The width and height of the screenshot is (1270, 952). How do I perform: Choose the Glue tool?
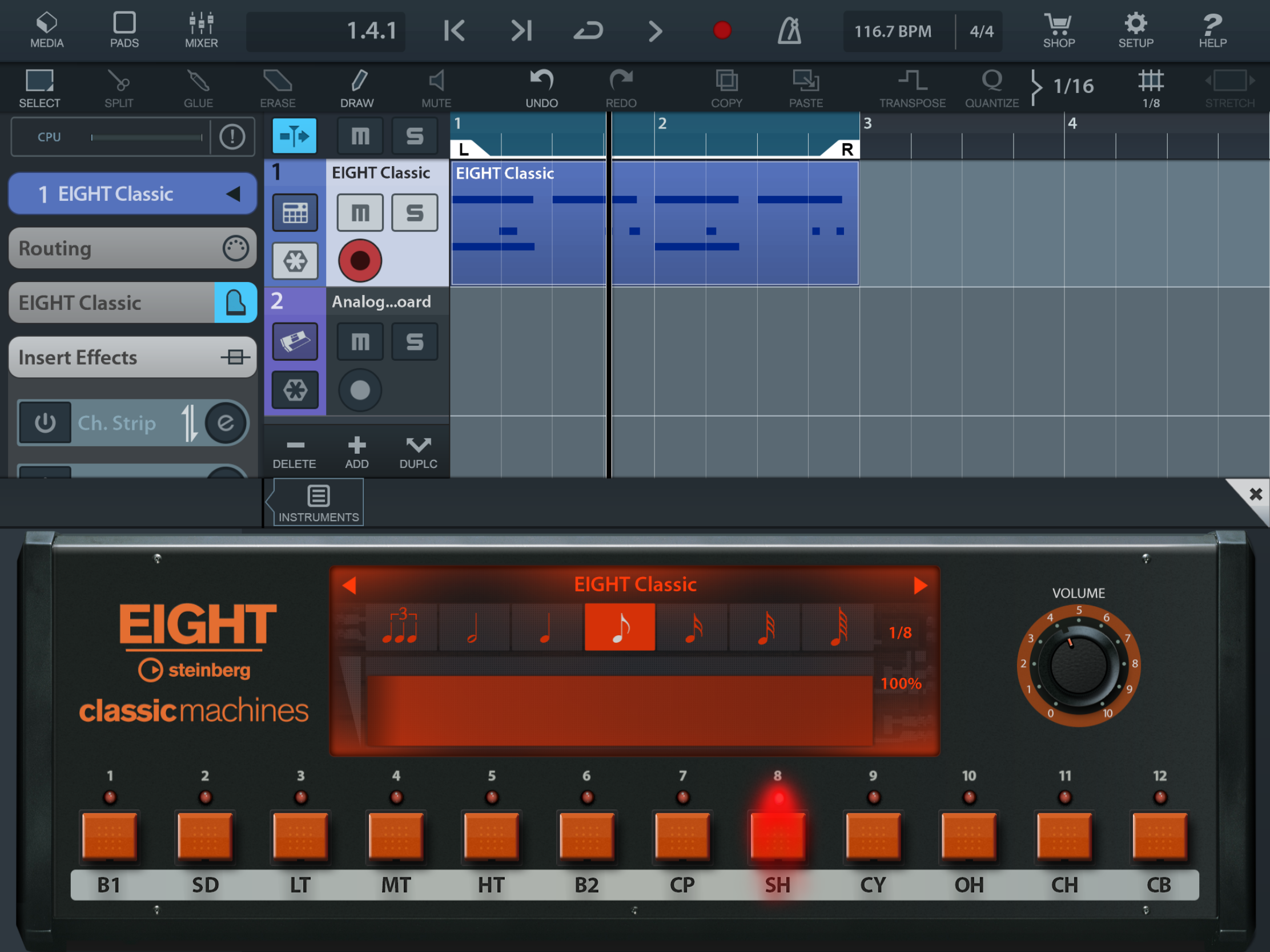[198, 88]
